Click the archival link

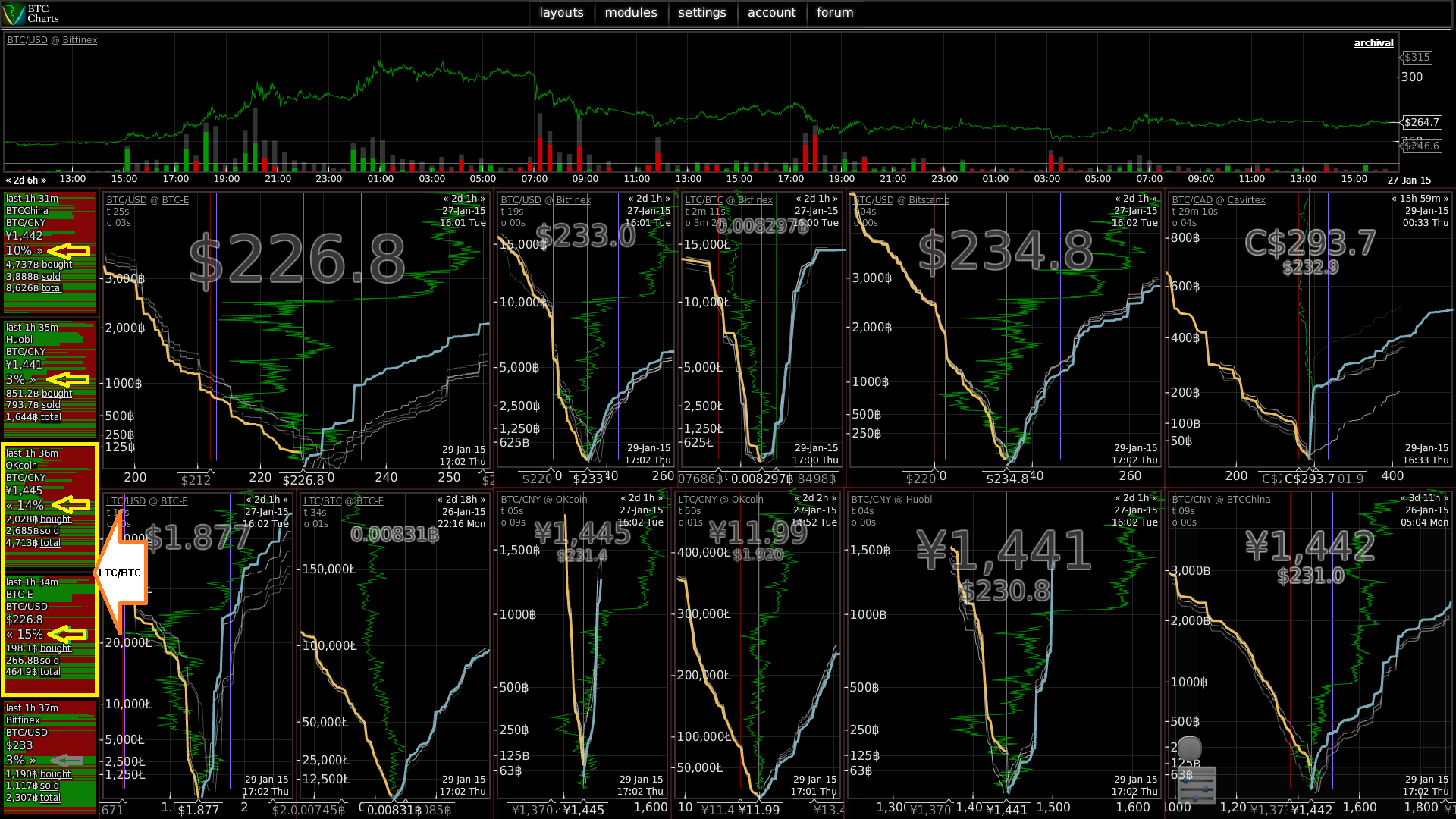(x=1373, y=43)
